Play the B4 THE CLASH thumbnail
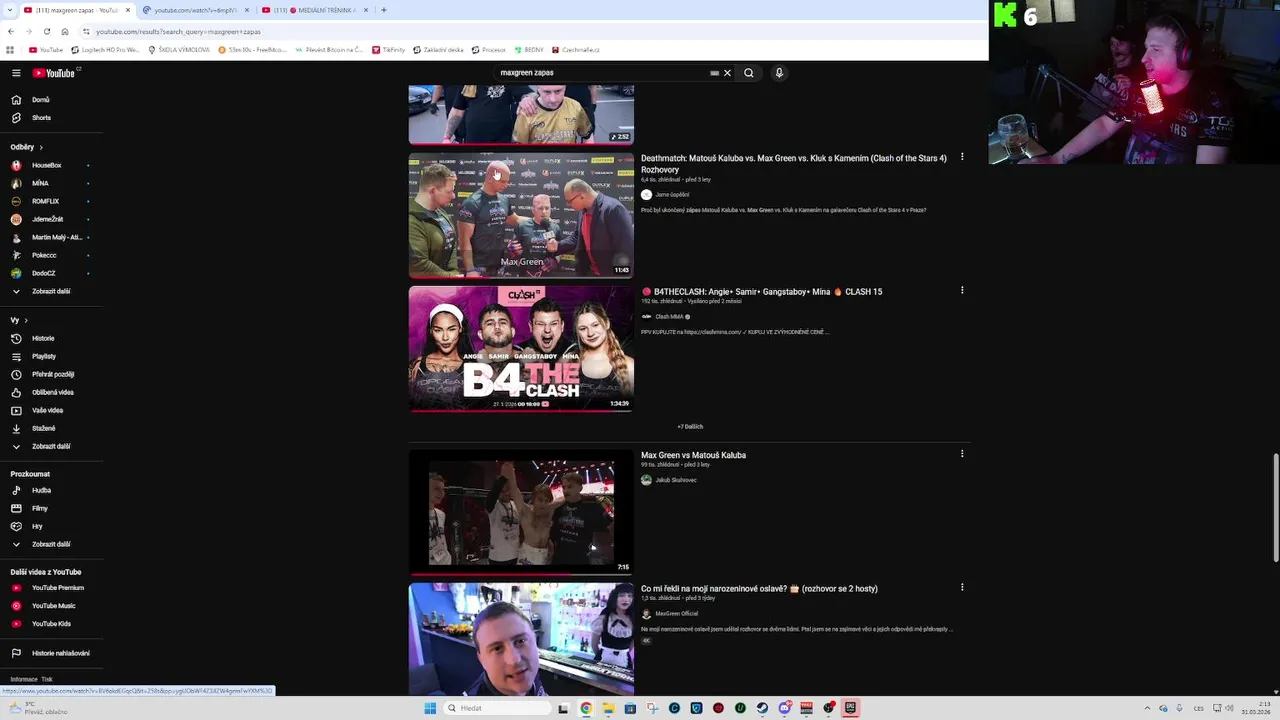The height and width of the screenshot is (720, 1280). (x=521, y=349)
